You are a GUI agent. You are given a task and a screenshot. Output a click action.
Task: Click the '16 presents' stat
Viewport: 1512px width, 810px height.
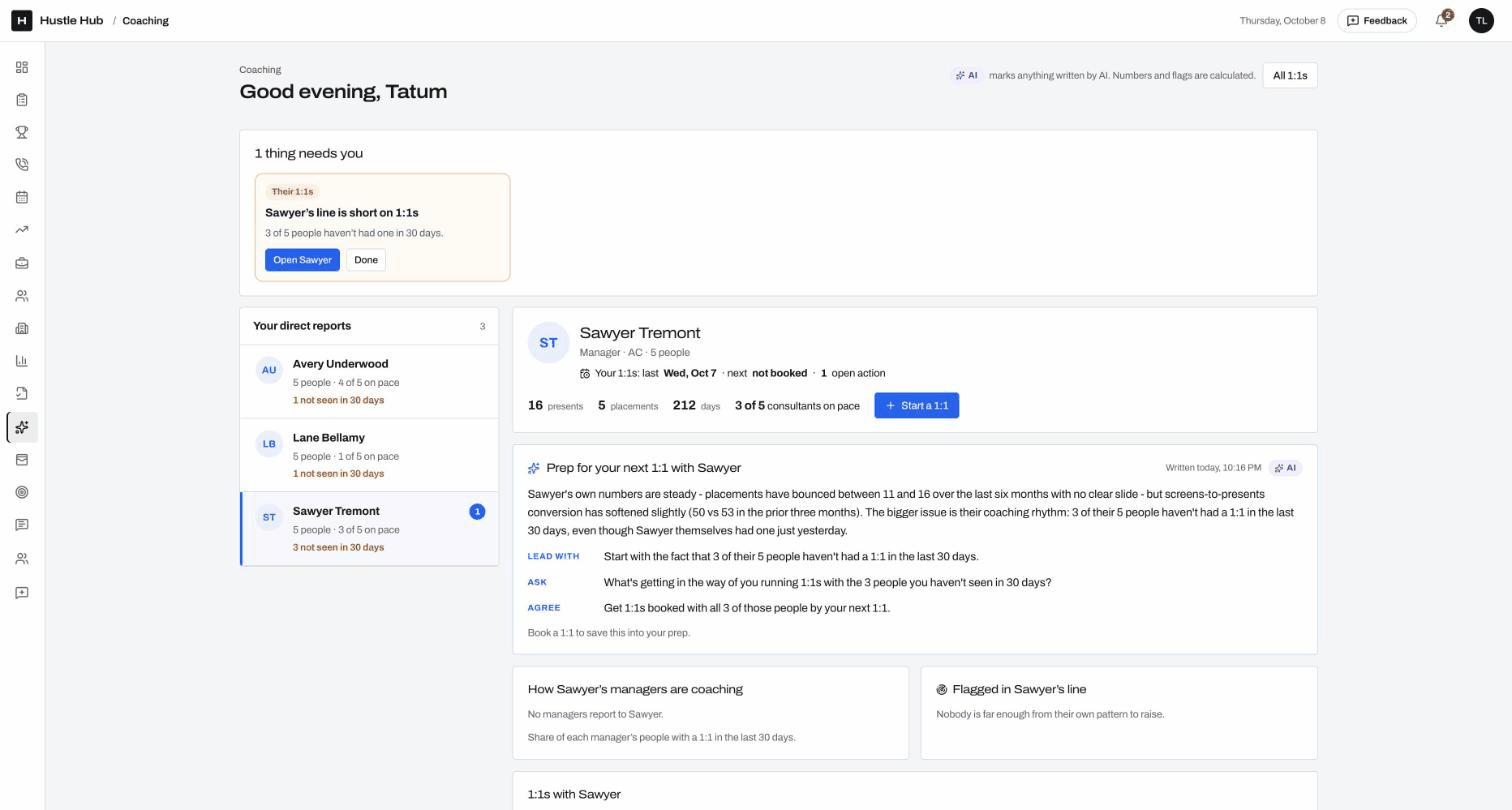[555, 406]
